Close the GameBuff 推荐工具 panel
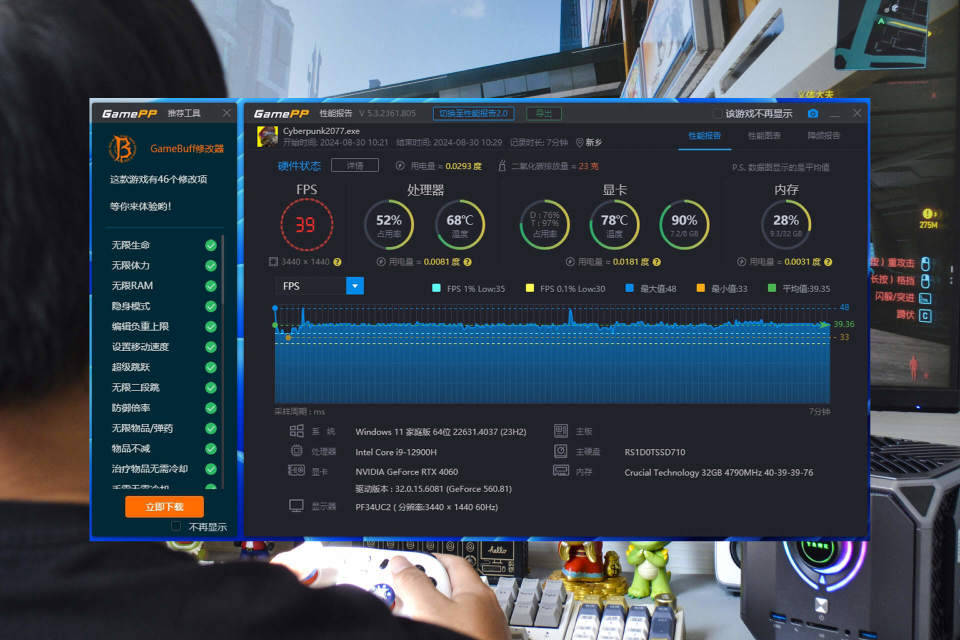 227,113
